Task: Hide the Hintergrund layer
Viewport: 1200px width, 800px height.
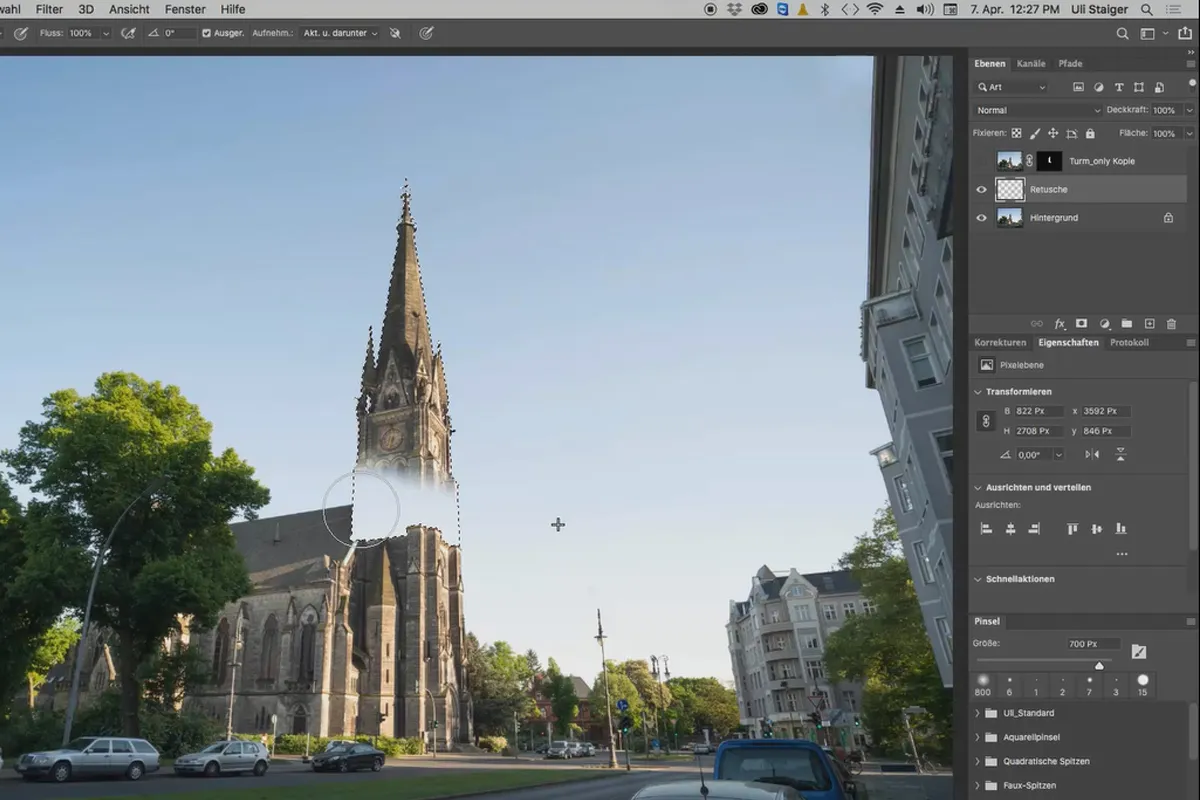Action: pos(981,217)
